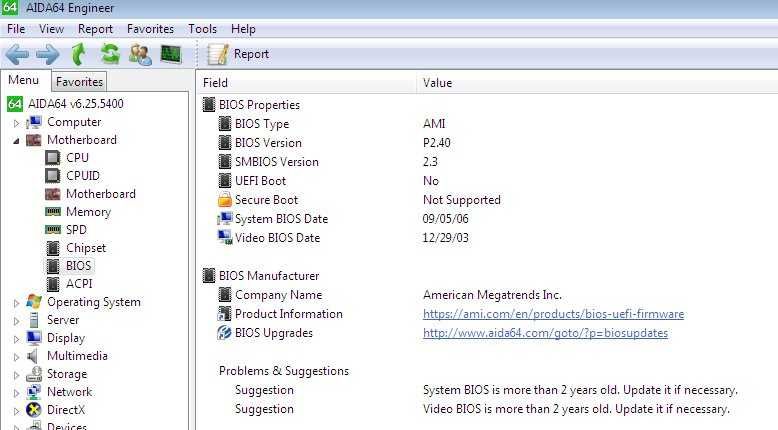Expand the Computer tree node
Viewport: 778px width, 430px height.
(16, 123)
